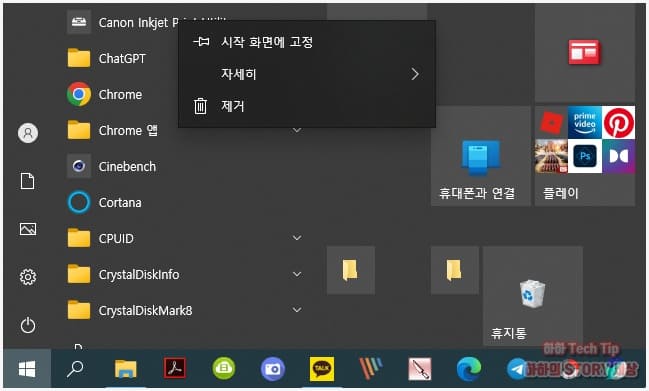Image resolution: width=649 pixels, height=391 pixels.
Task: Open Pictures from the Start sidebar
Action: click(x=28, y=229)
